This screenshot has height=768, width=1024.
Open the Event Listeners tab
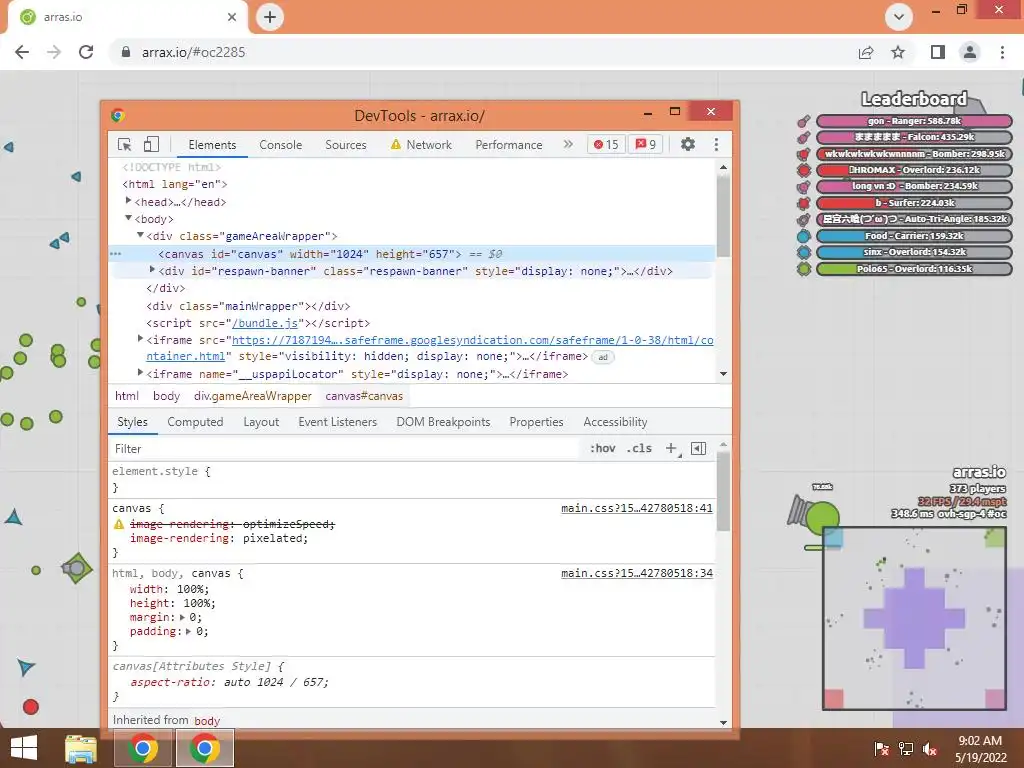(338, 422)
